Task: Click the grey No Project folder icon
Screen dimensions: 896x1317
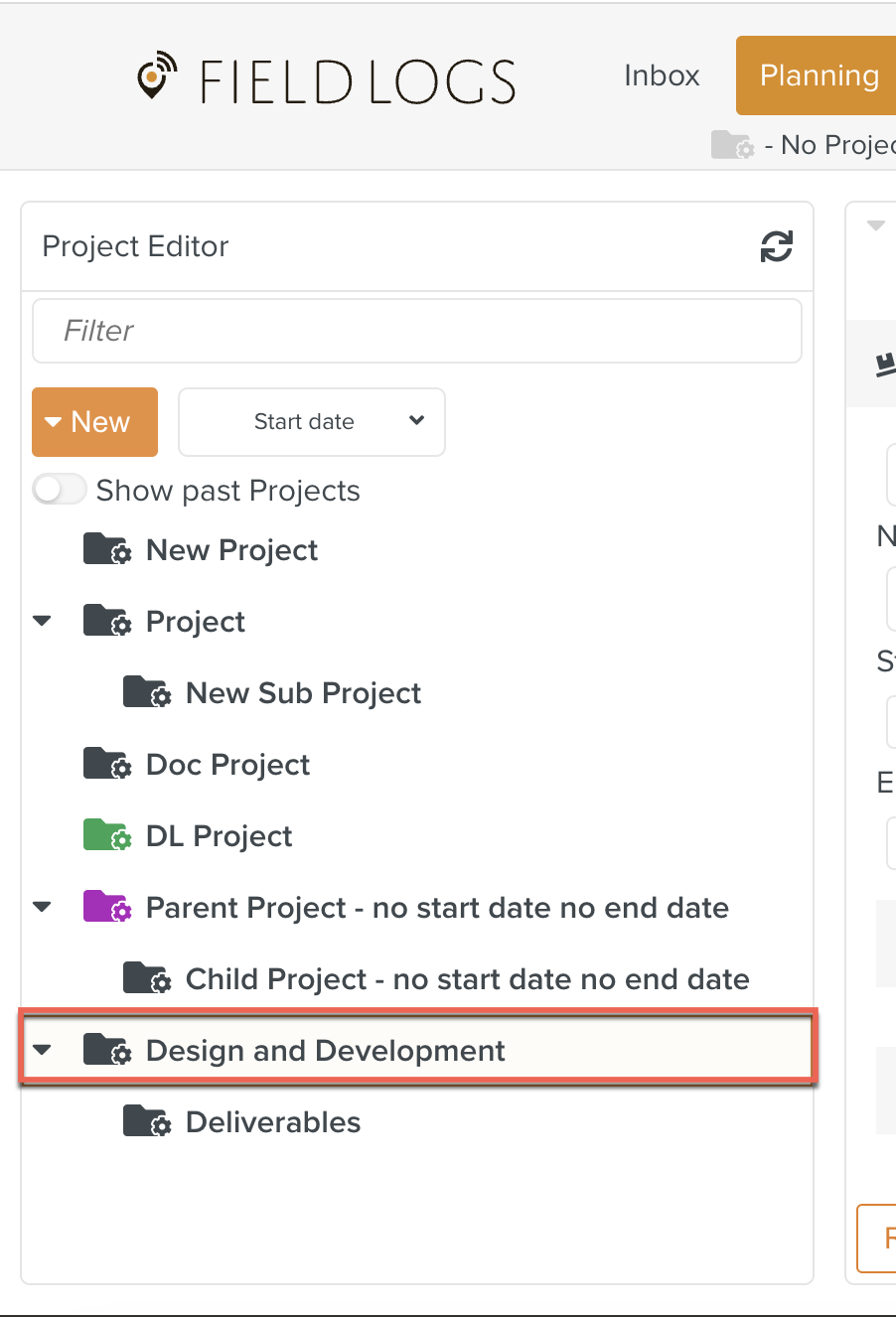Action: (732, 145)
